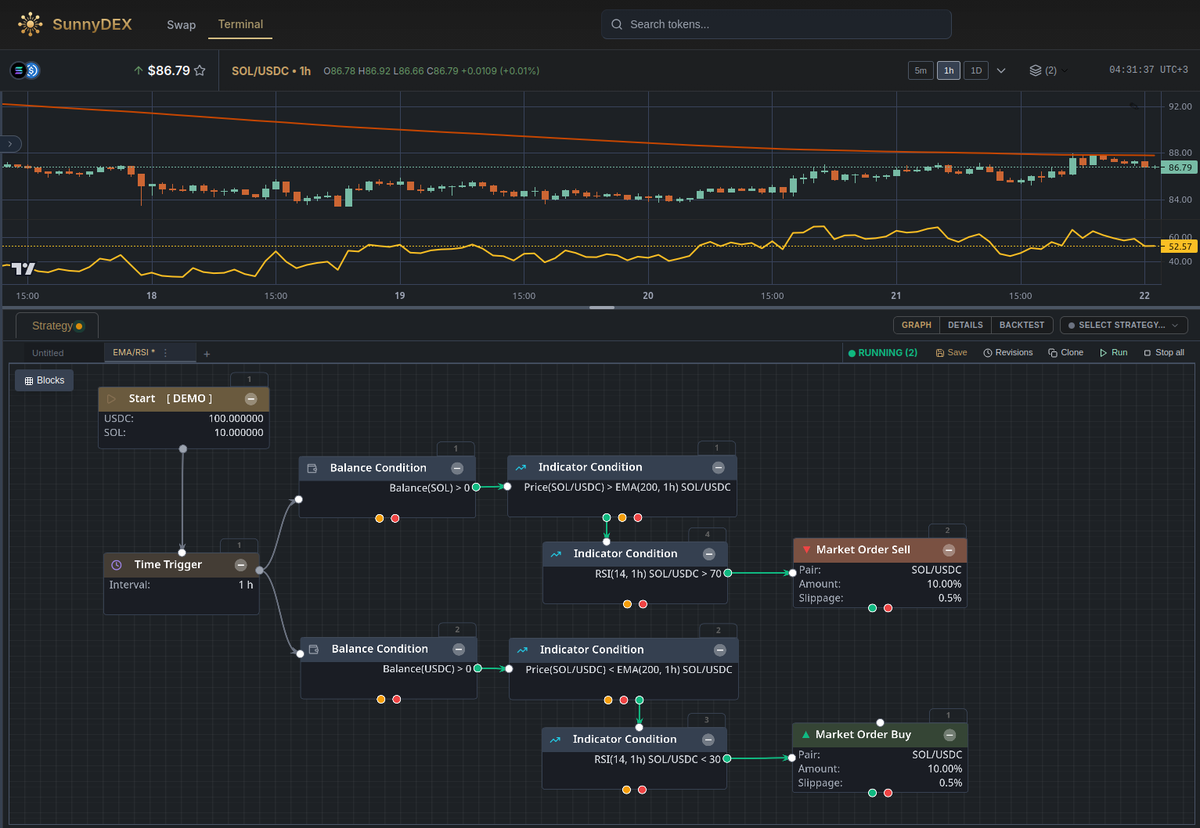Image resolution: width=1200 pixels, height=828 pixels.
Task: Add SOL to favorites with star icon
Action: [200, 71]
